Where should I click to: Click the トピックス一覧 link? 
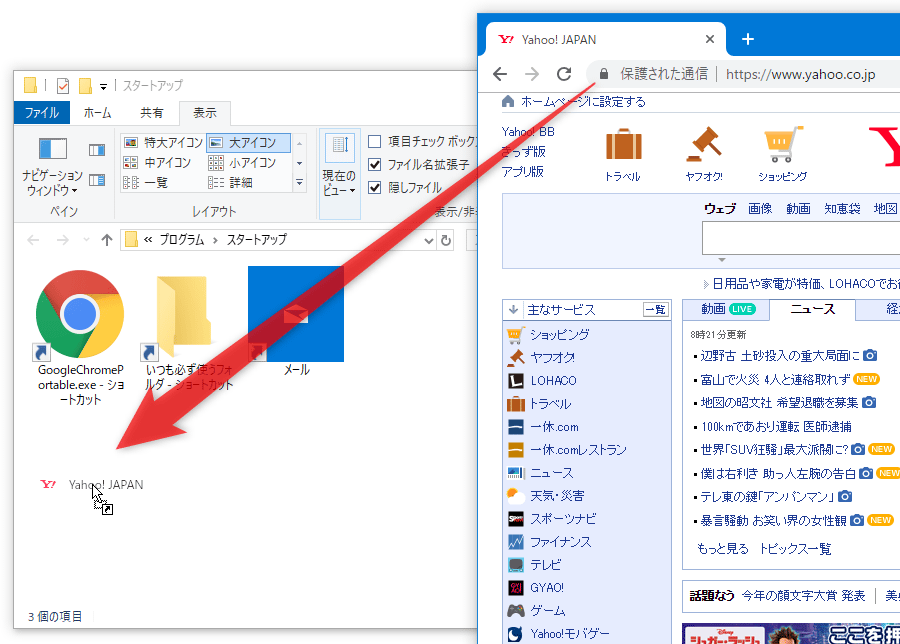(795, 549)
